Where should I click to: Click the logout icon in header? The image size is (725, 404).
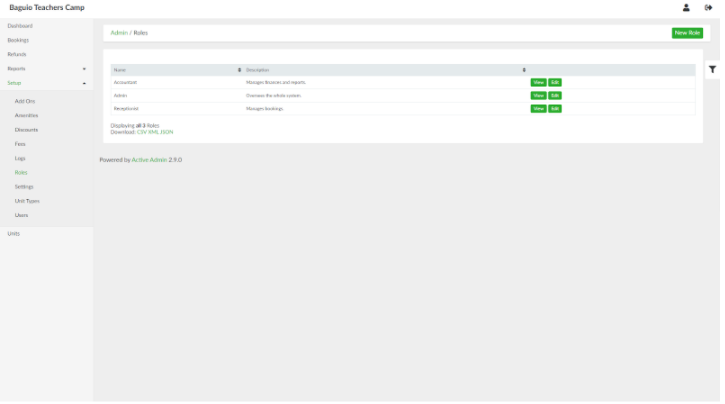coord(708,8)
